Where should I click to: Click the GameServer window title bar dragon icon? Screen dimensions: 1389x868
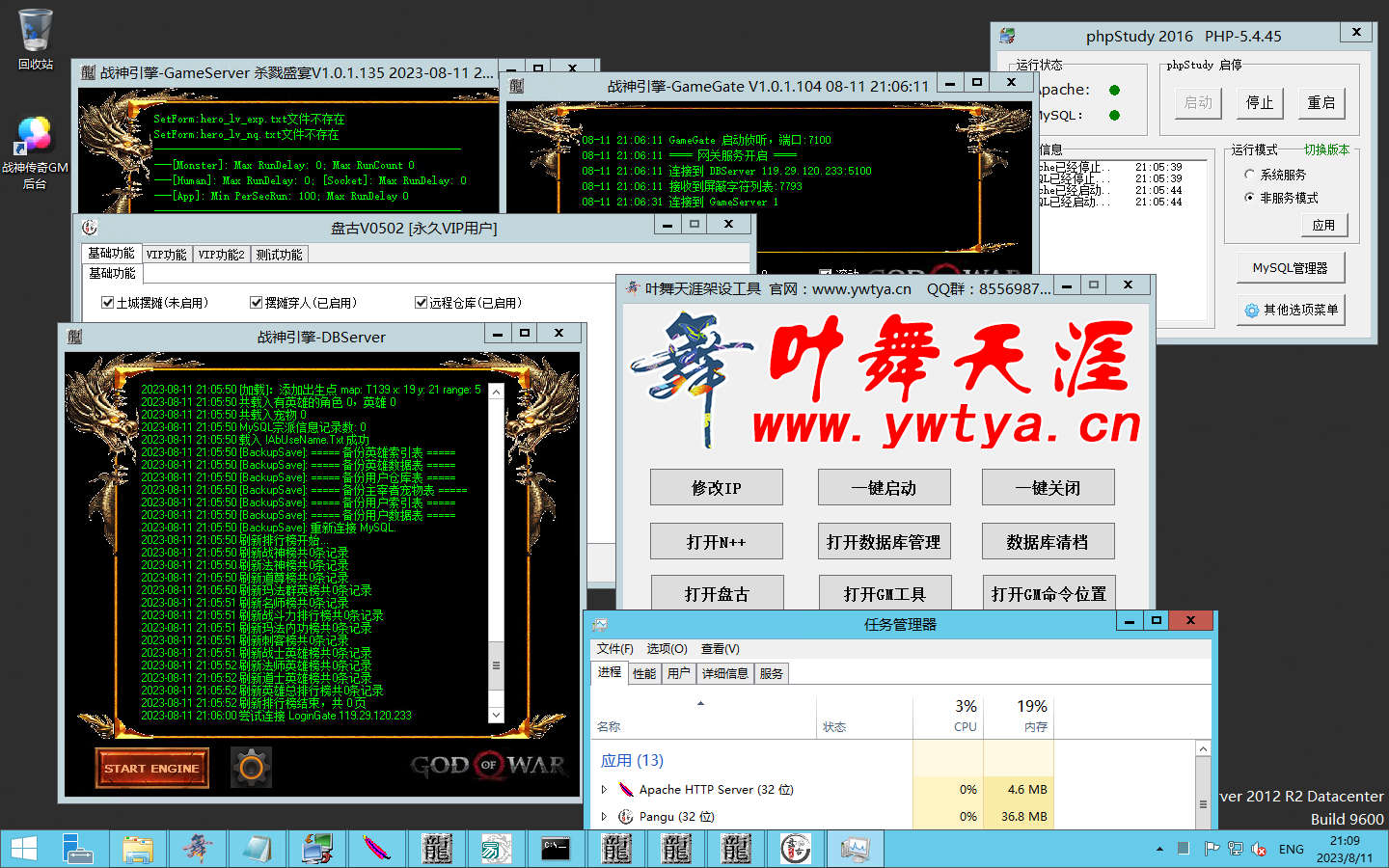89,72
